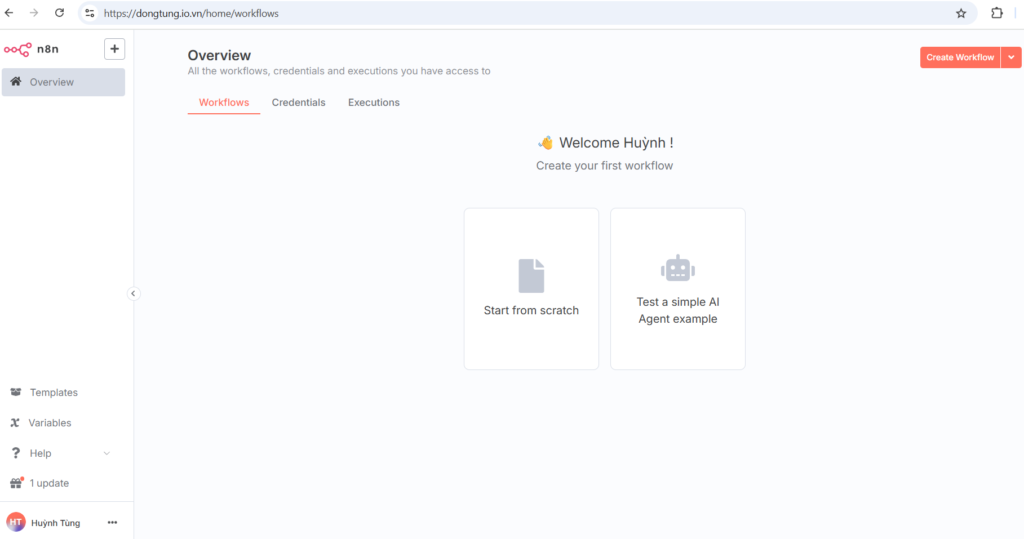
Task: Click the HT user avatar
Action: pos(16,522)
